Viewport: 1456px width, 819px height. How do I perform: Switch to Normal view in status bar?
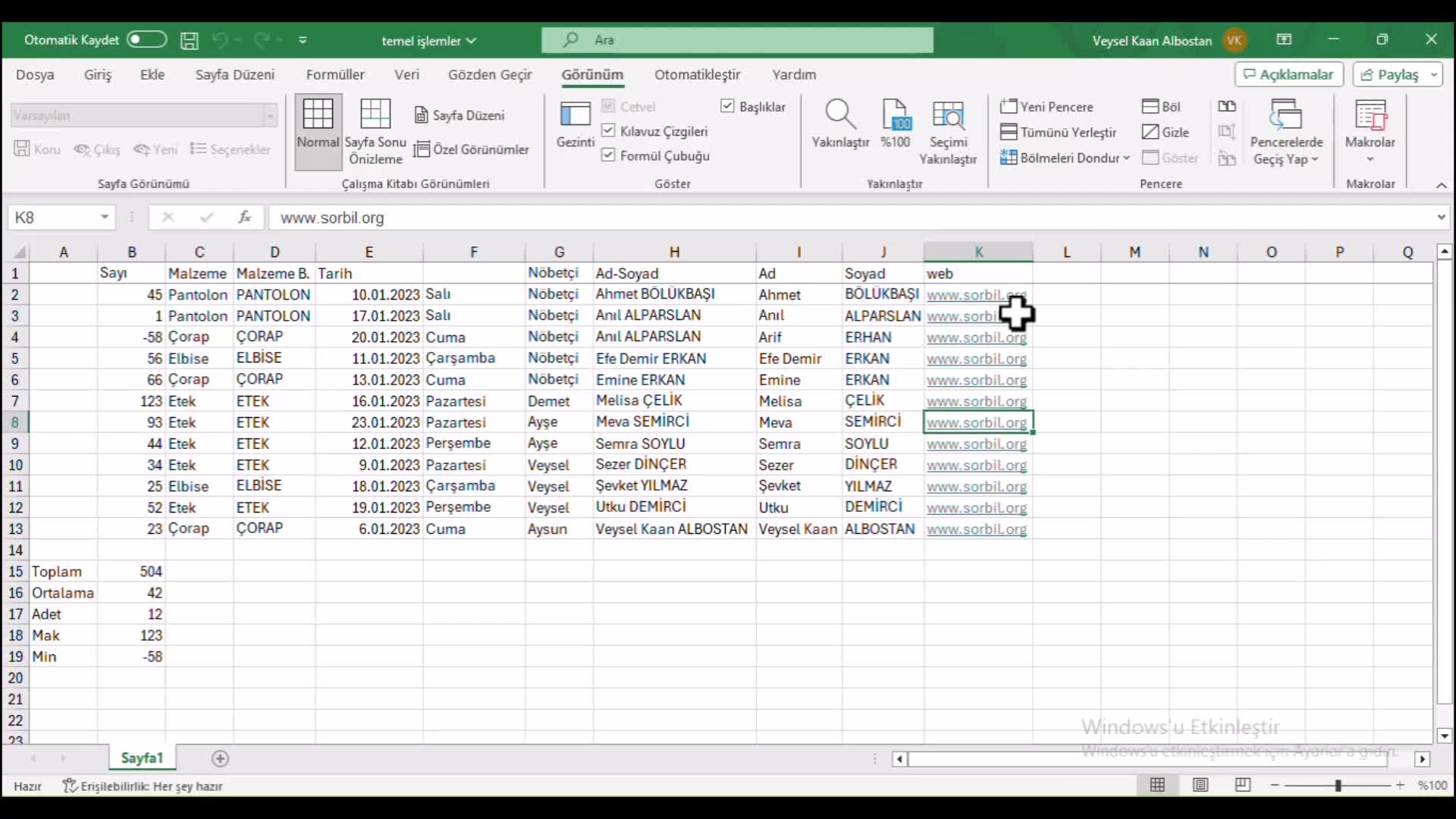pyautogui.click(x=1157, y=786)
